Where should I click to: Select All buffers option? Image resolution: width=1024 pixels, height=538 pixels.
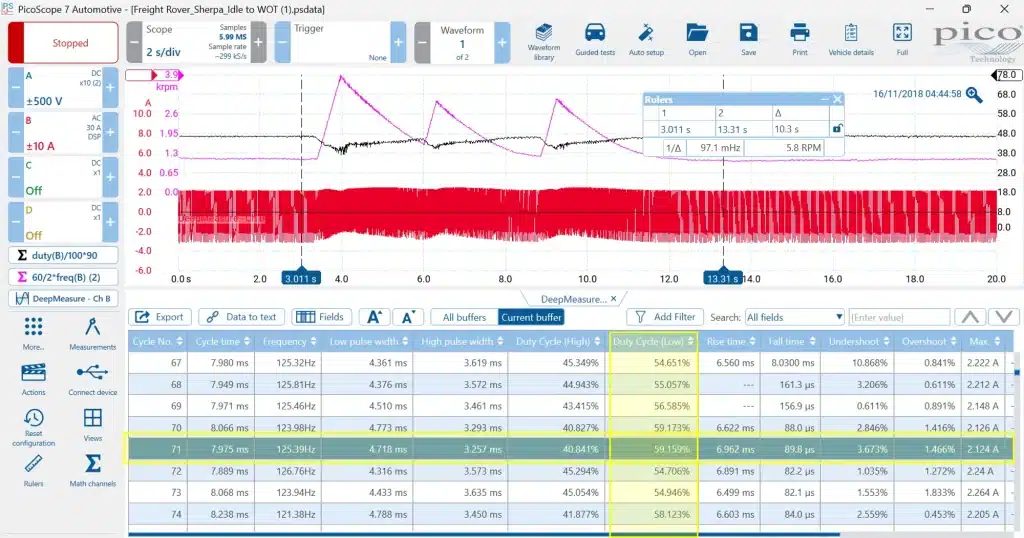pyautogui.click(x=464, y=317)
